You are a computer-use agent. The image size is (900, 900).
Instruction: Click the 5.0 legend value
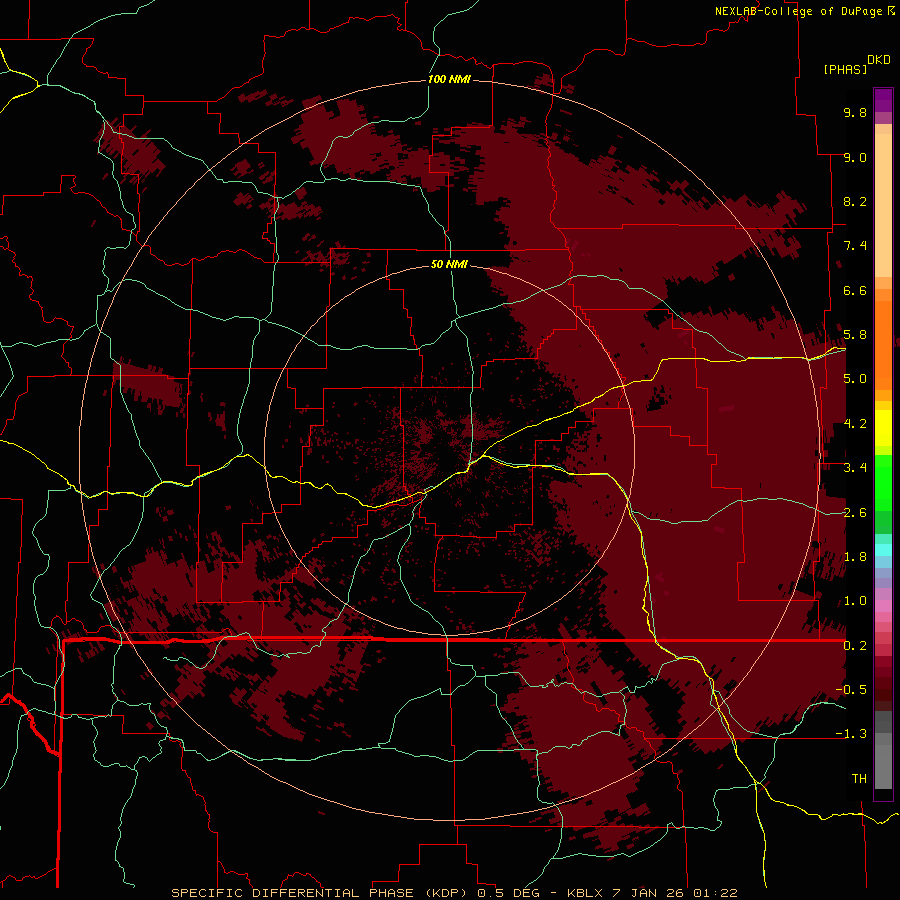pos(855,379)
